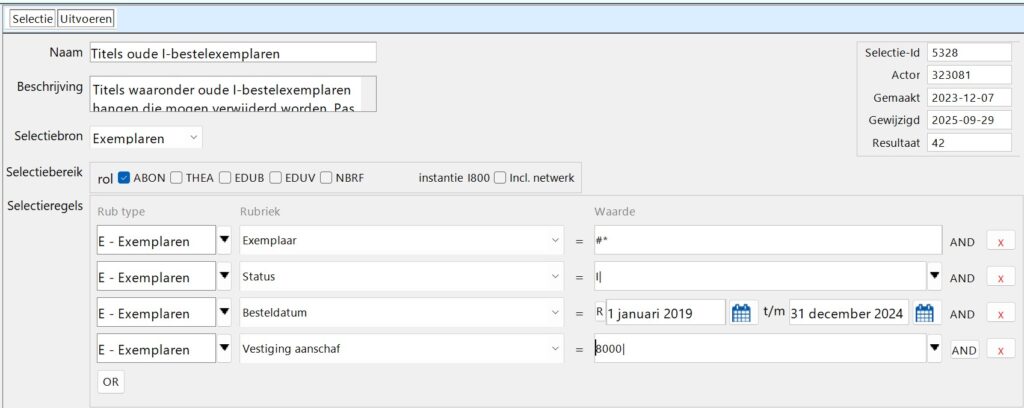1024x408 pixels.
Task: Tick the Incl. netwerk checkbox
Action: tap(499, 179)
